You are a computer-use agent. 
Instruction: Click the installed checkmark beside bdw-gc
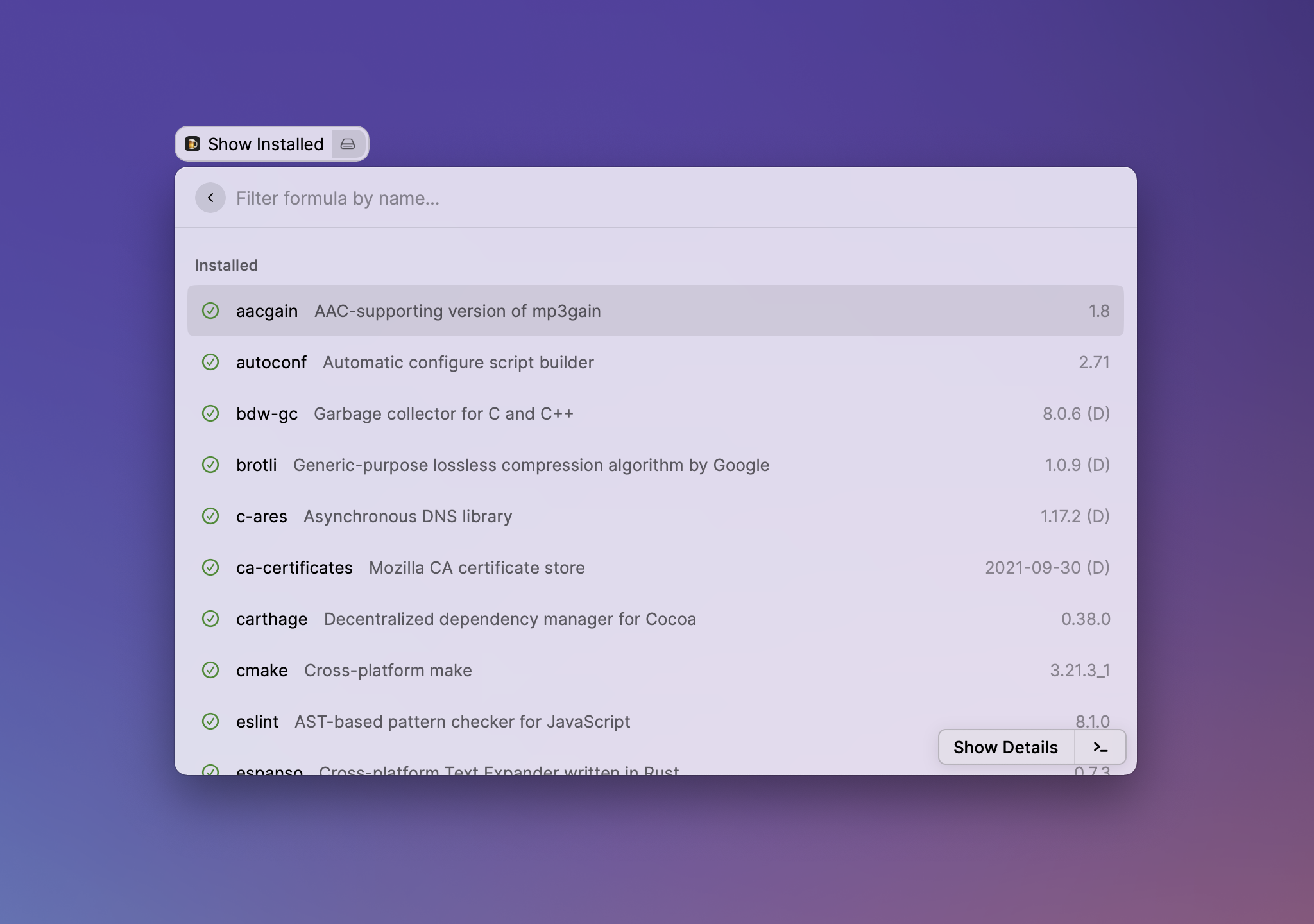point(210,413)
